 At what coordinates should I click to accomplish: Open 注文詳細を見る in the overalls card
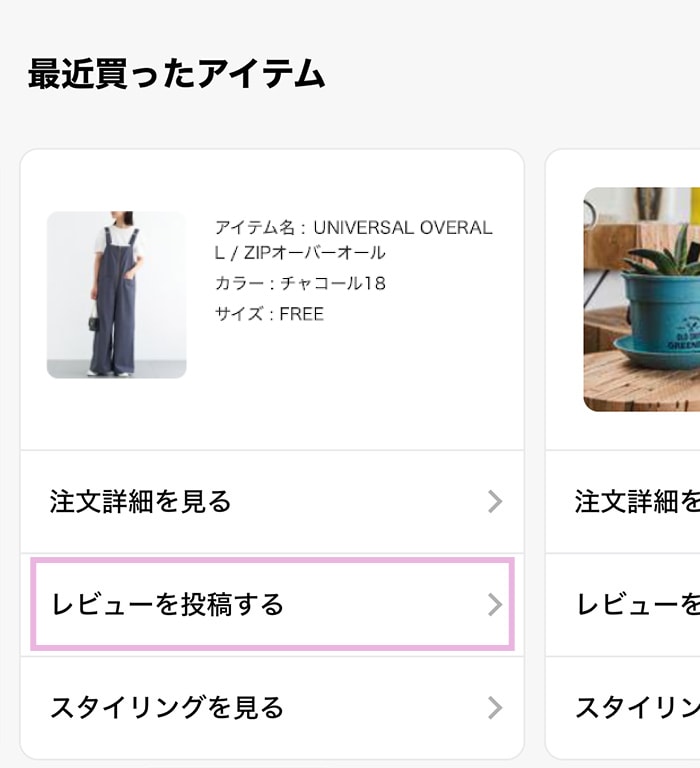coord(141,501)
